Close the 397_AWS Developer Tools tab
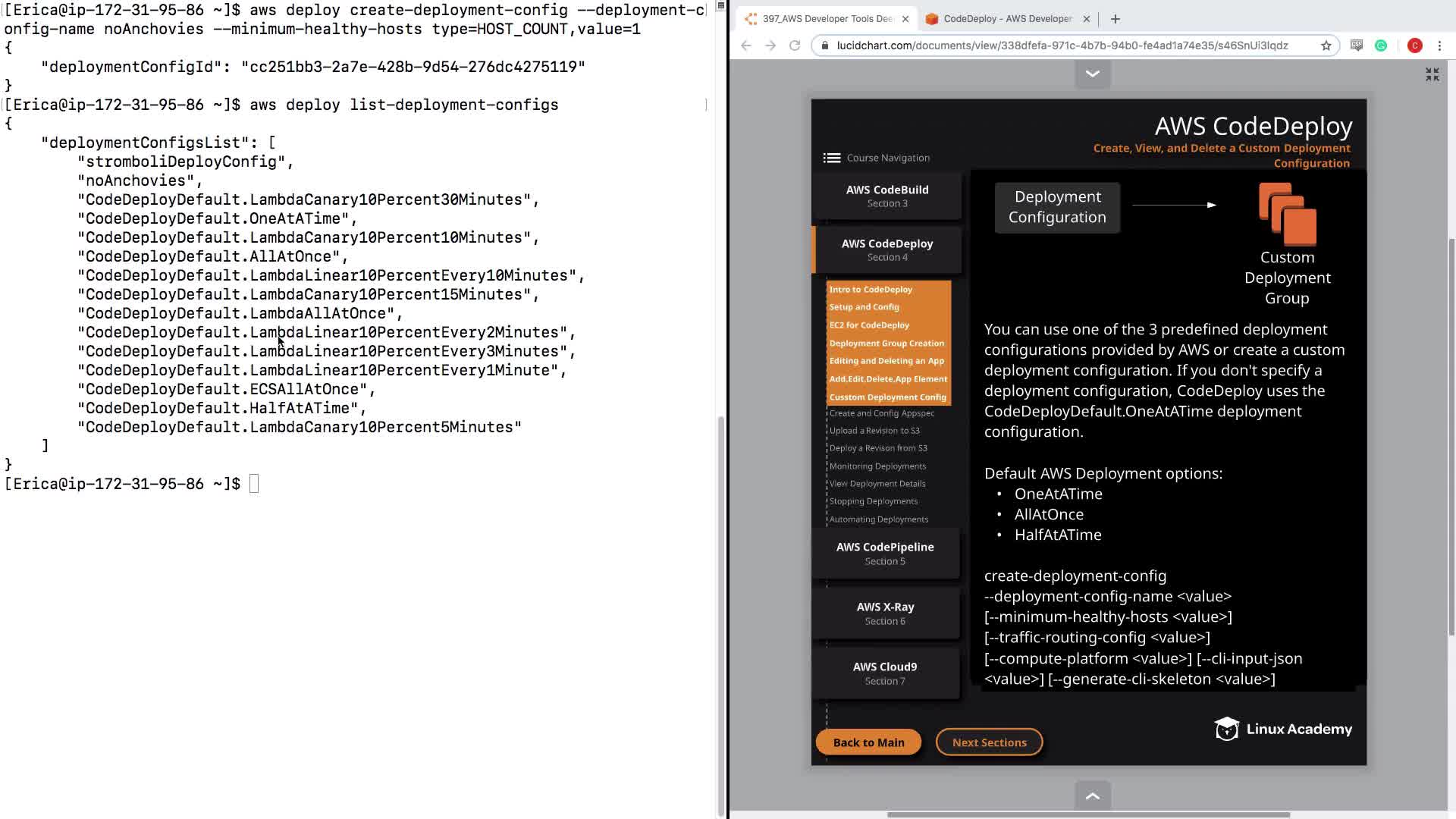The width and height of the screenshot is (1456, 819). [x=905, y=19]
